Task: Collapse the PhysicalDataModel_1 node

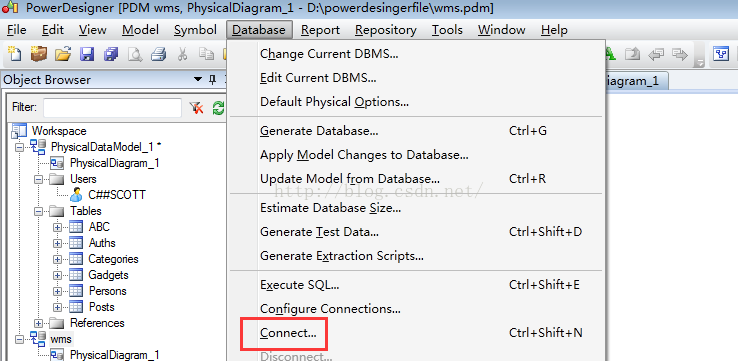Action: tap(20, 147)
